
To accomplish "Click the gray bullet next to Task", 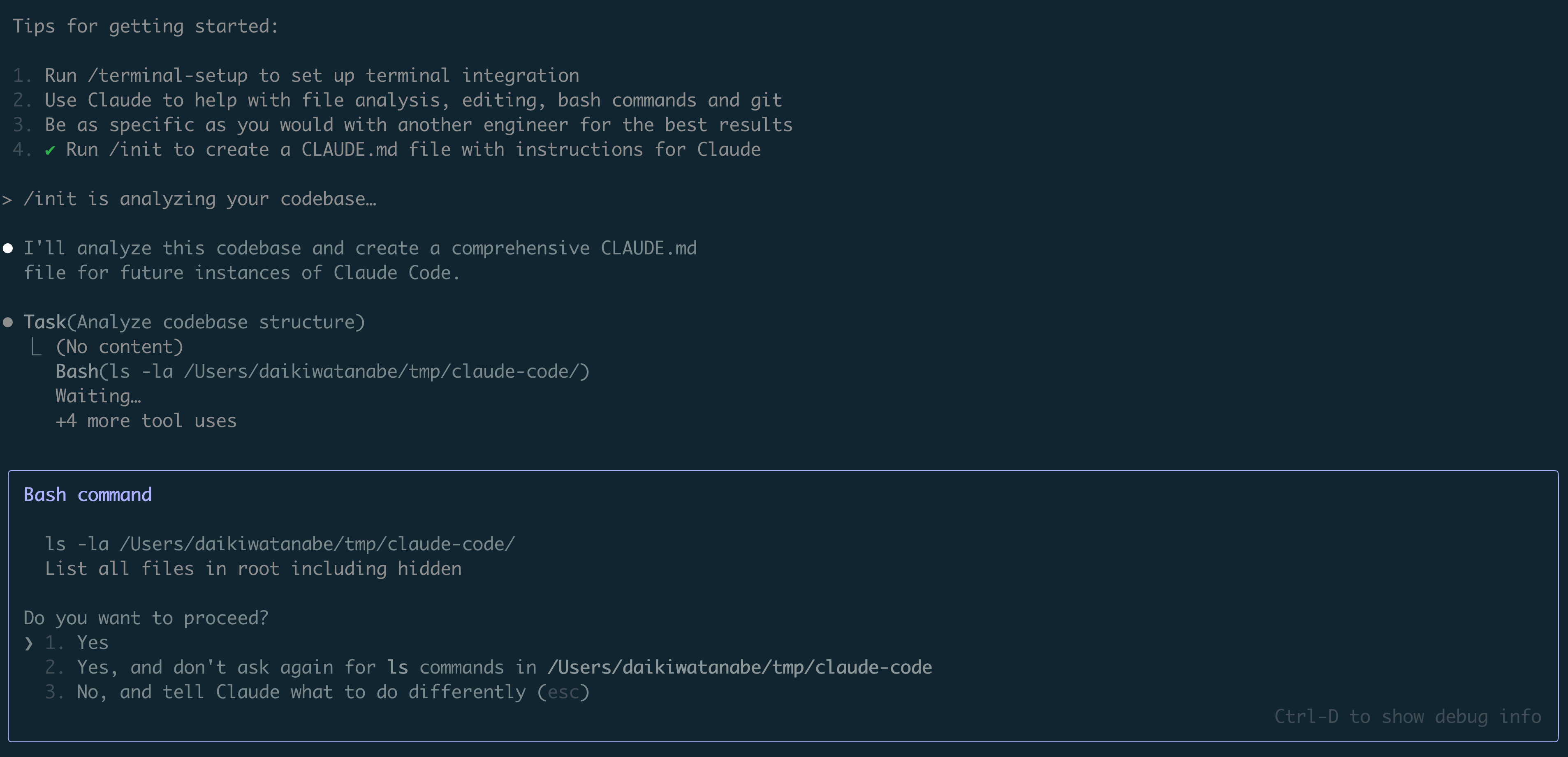I will pos(8,323).
